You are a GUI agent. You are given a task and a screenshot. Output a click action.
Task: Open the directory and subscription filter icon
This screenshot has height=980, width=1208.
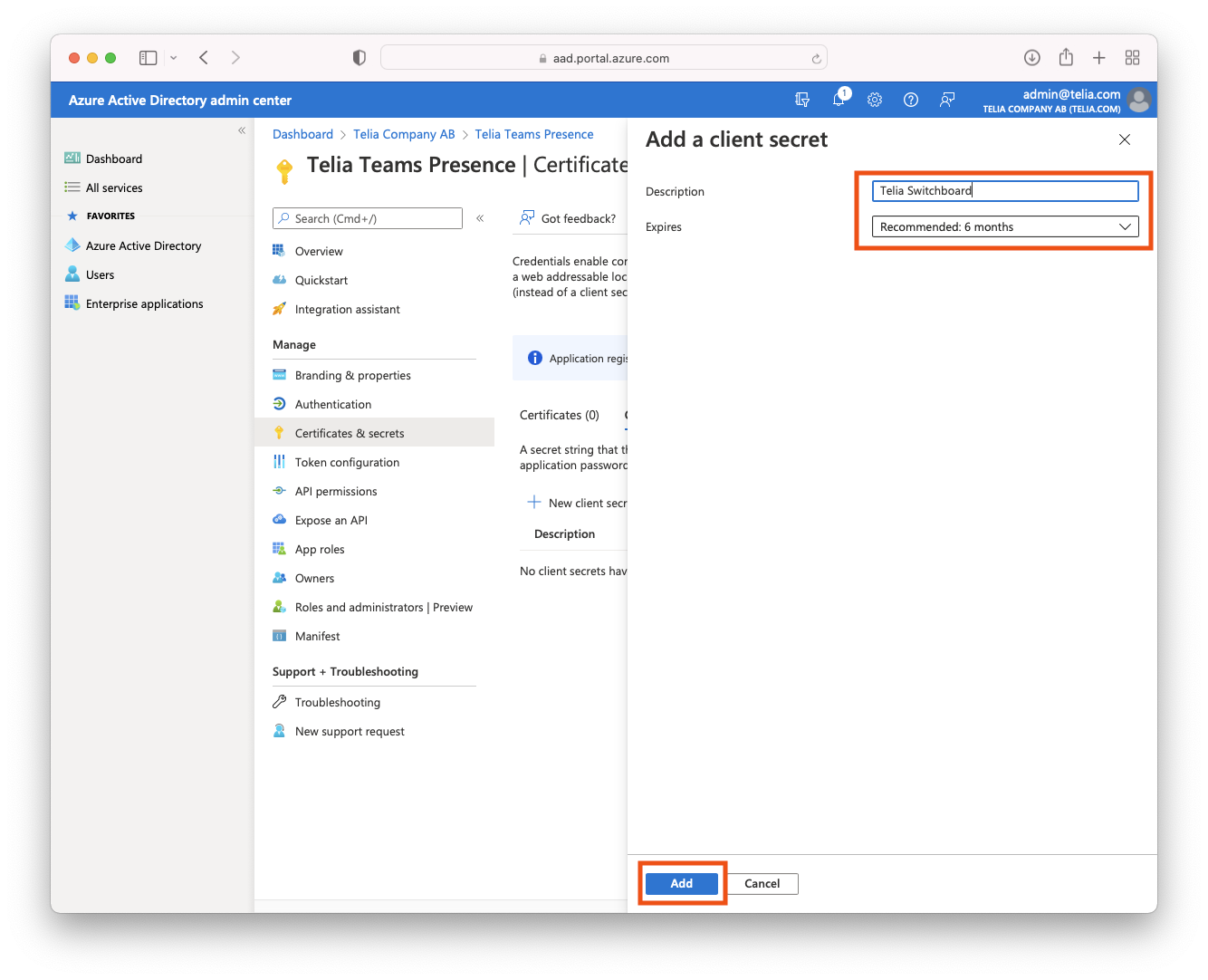pyautogui.click(x=802, y=100)
